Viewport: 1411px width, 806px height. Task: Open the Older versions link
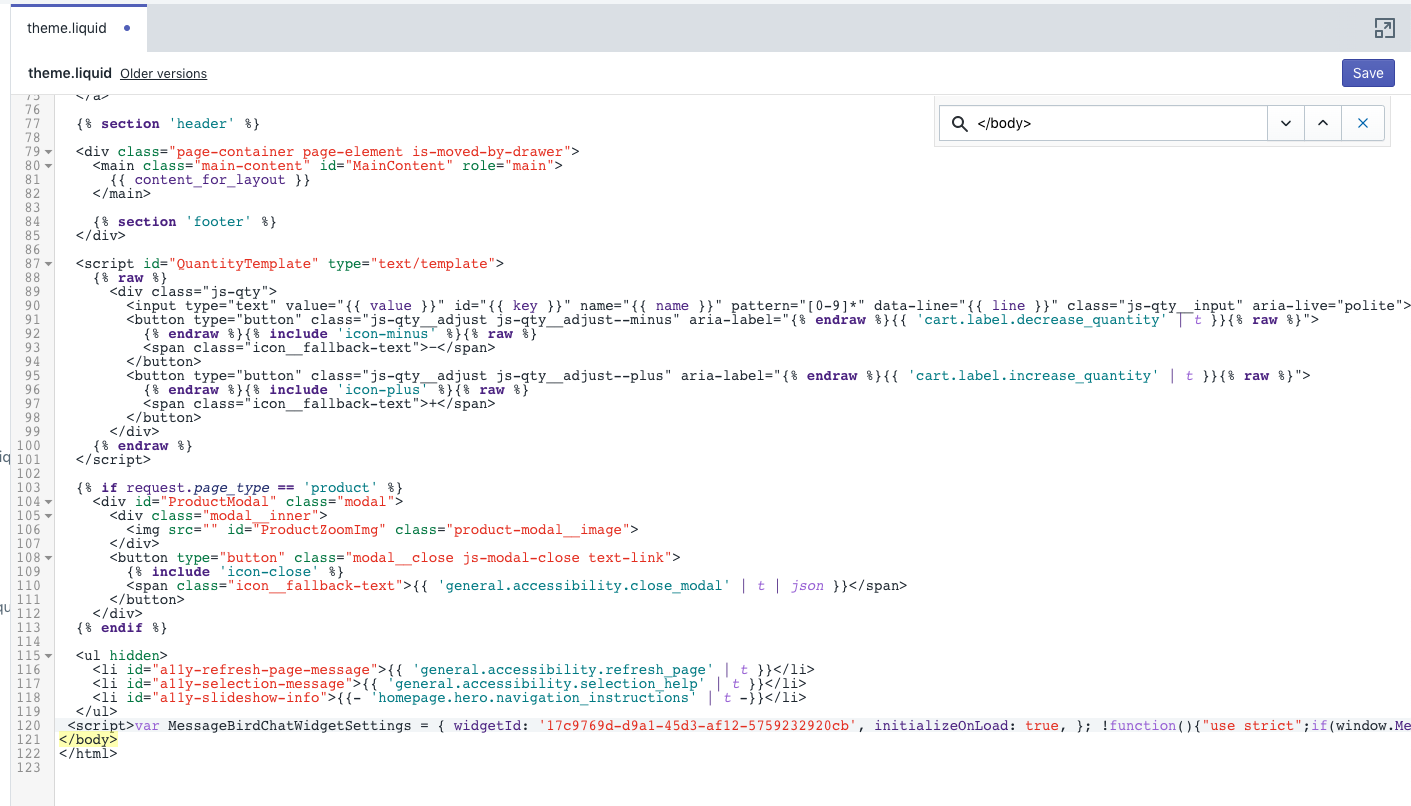point(163,74)
